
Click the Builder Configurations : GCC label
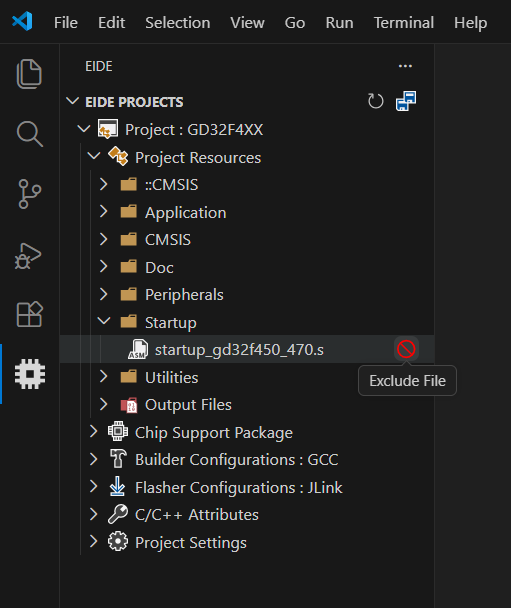coord(237,459)
